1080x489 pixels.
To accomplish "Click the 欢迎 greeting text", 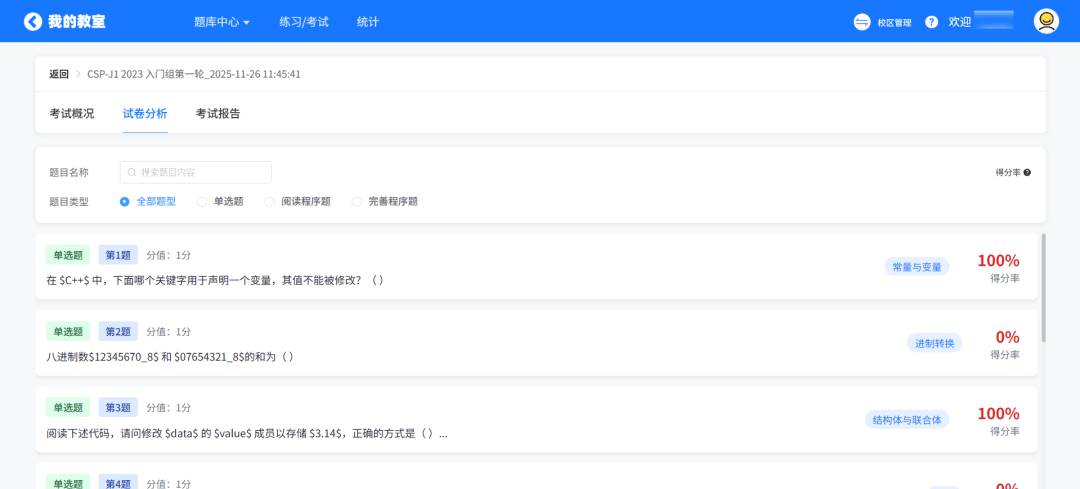I will point(959,22).
